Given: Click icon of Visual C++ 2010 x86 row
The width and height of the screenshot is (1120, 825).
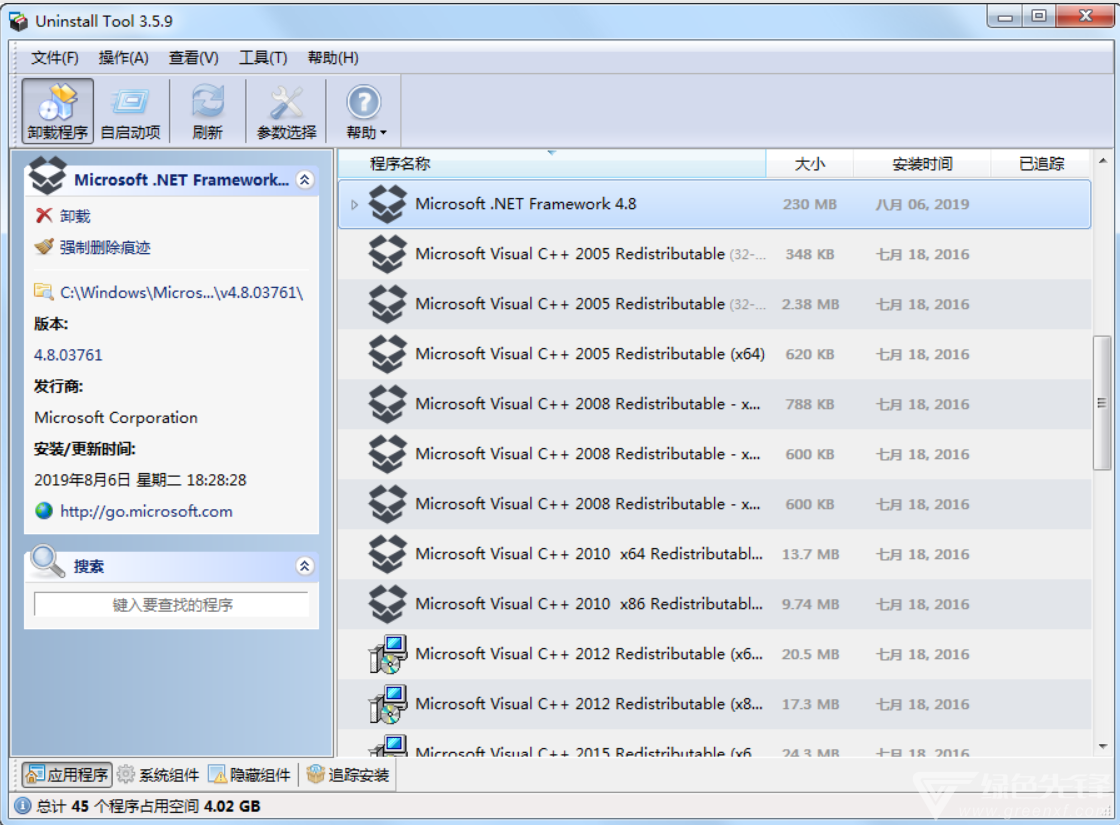Looking at the screenshot, I should click(x=388, y=604).
